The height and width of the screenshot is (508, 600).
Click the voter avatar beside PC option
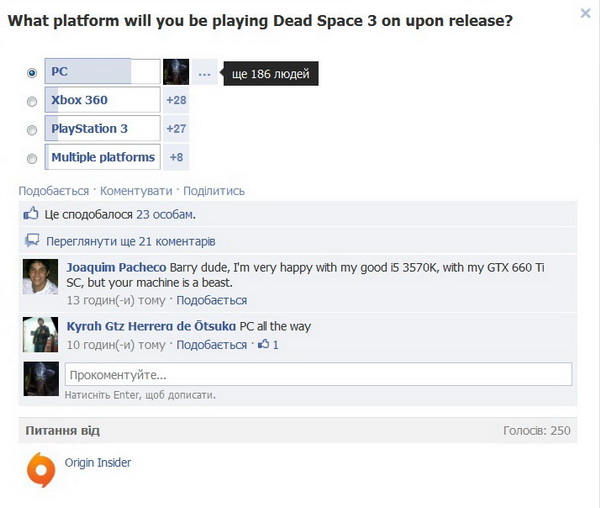tap(176, 72)
